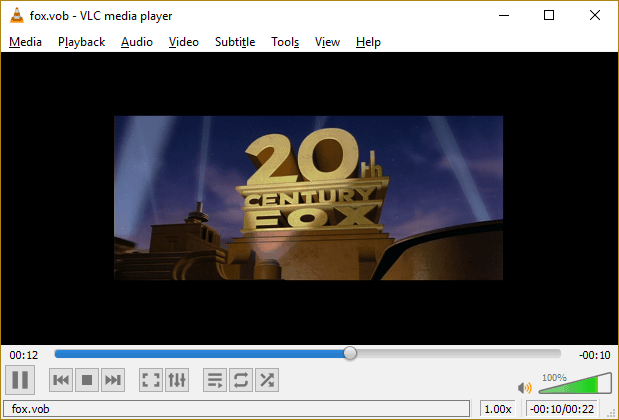
Task: Open the Playback menu
Action: pyautogui.click(x=81, y=42)
